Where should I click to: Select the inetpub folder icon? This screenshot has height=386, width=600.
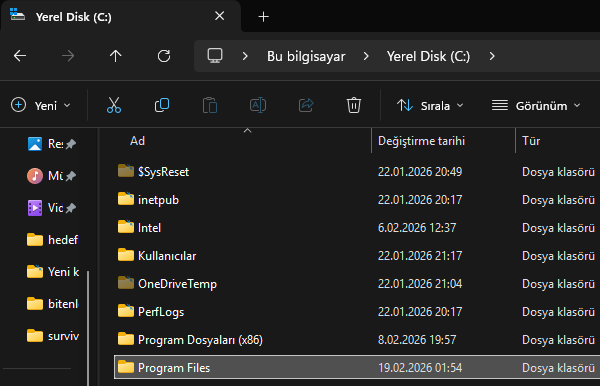[x=126, y=199]
